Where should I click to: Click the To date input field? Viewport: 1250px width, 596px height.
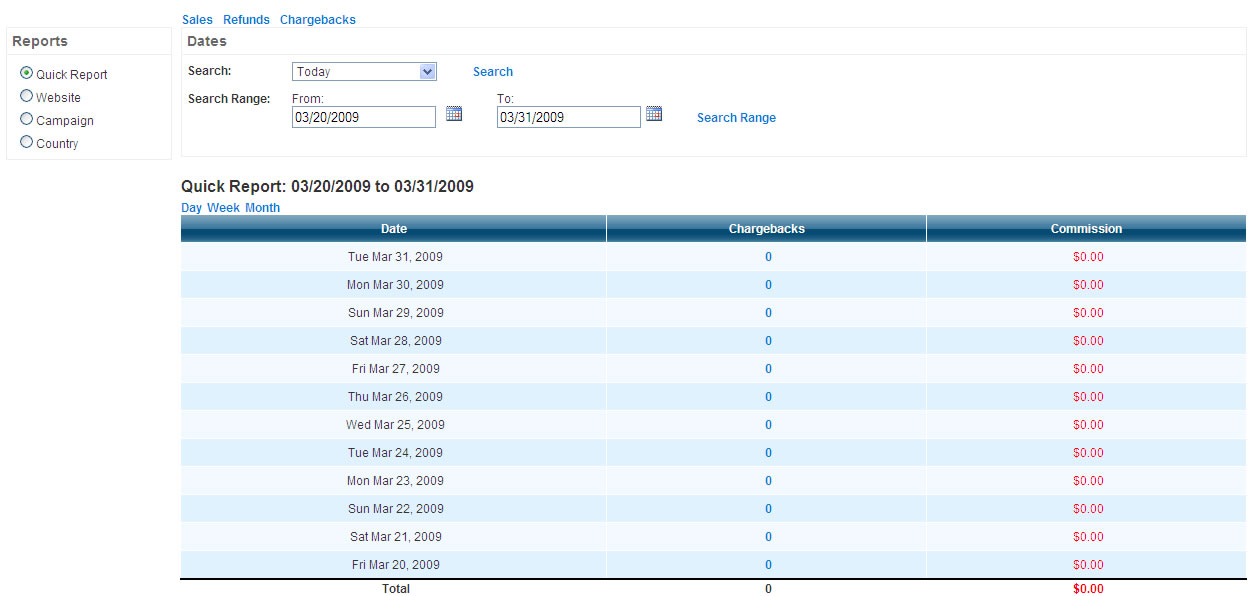tap(568, 118)
